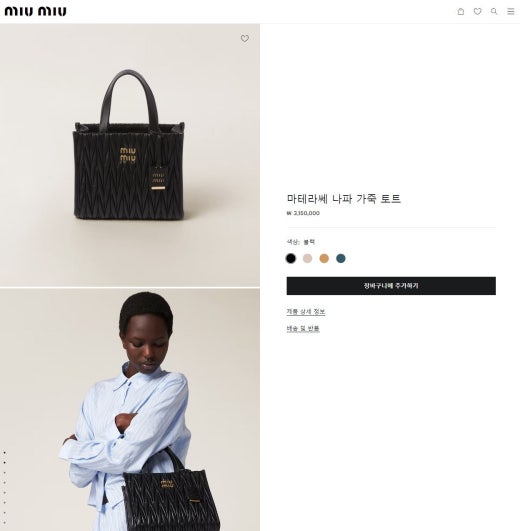Viewport: 520px width, 531px height.
Task: Jump to last image pagination dot
Action: click(5, 523)
